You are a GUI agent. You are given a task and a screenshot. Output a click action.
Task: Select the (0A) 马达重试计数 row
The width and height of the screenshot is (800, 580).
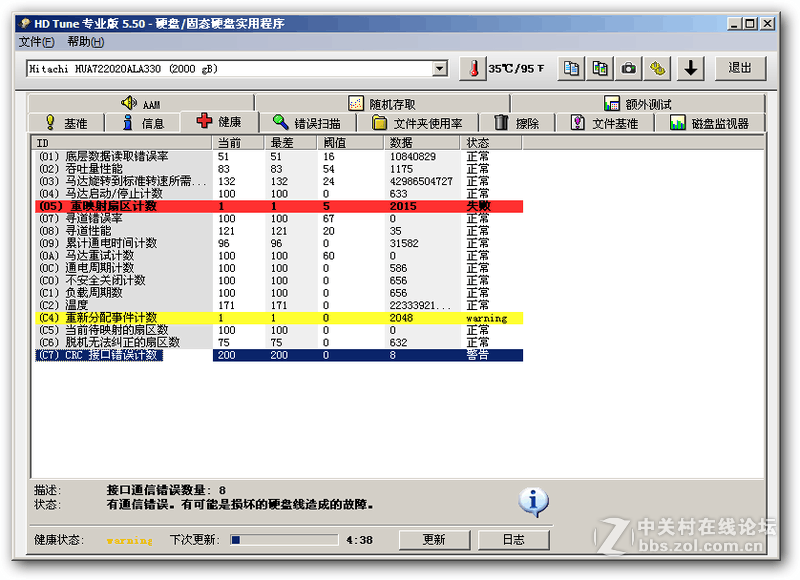tap(279, 256)
